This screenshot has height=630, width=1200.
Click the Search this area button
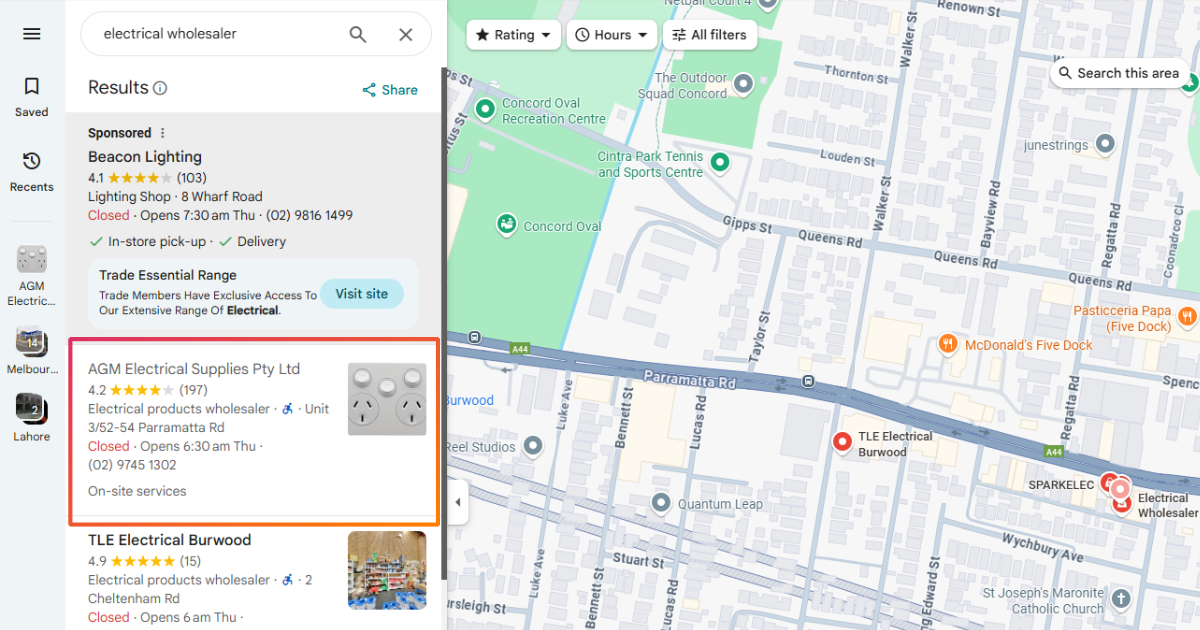coord(1119,73)
